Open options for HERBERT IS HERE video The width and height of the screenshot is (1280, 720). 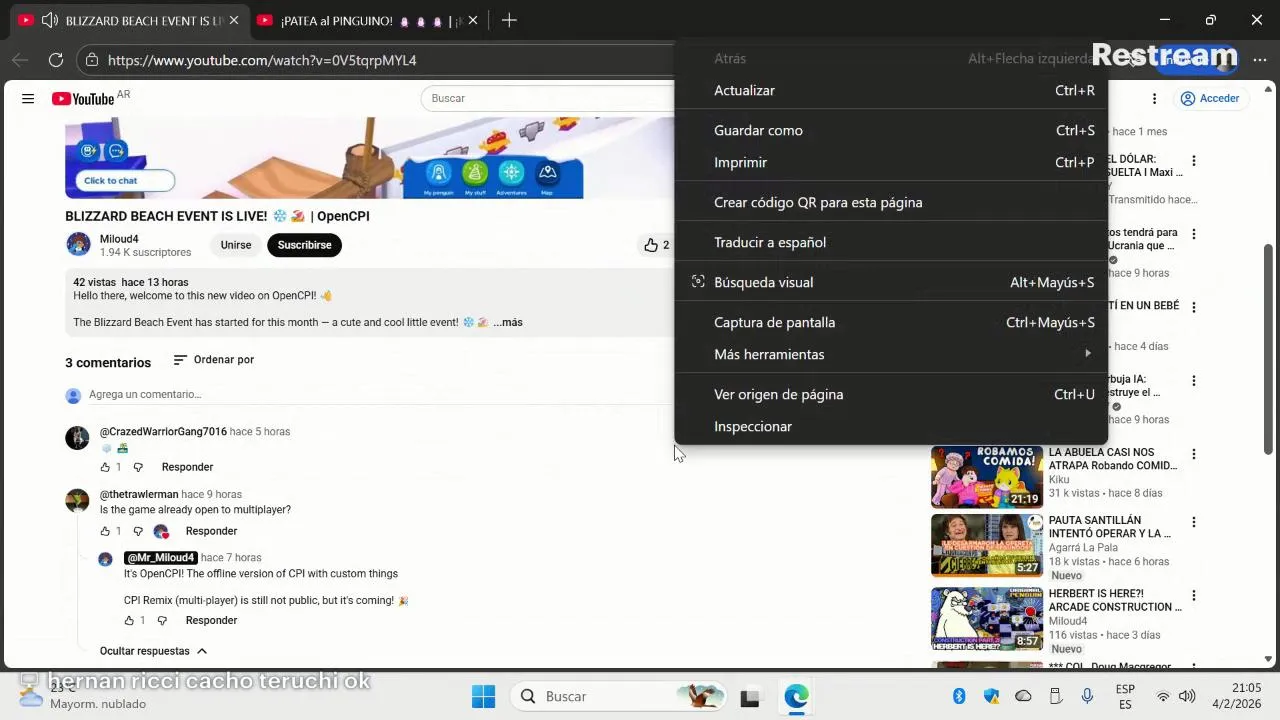click(1193, 595)
